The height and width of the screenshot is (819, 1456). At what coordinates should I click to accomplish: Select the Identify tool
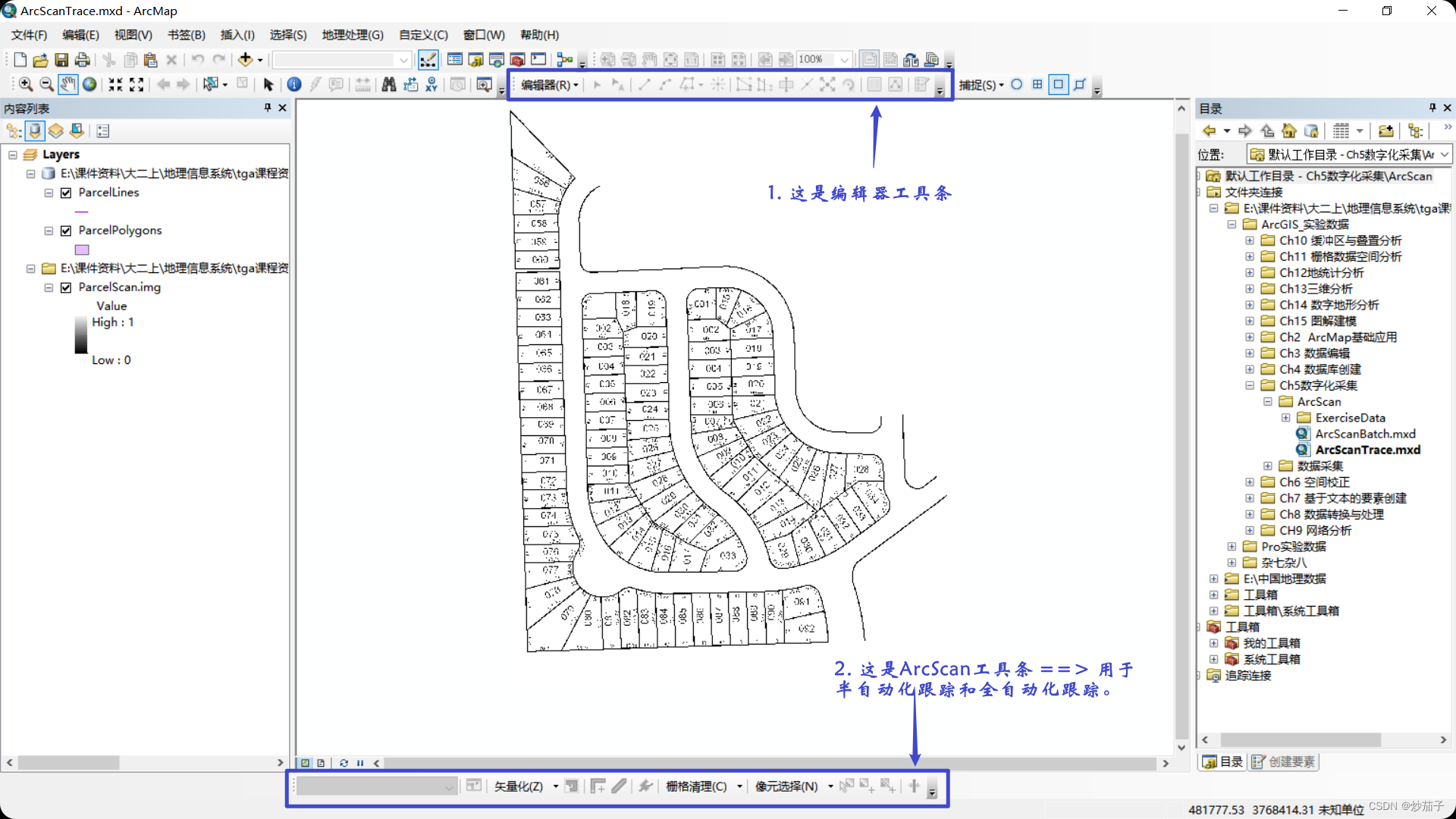click(x=294, y=84)
